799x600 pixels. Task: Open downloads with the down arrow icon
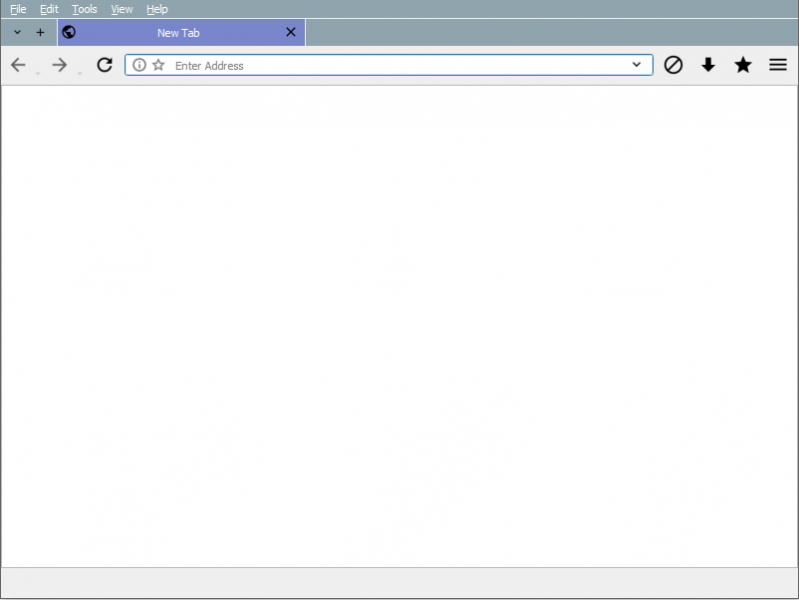[x=708, y=65]
